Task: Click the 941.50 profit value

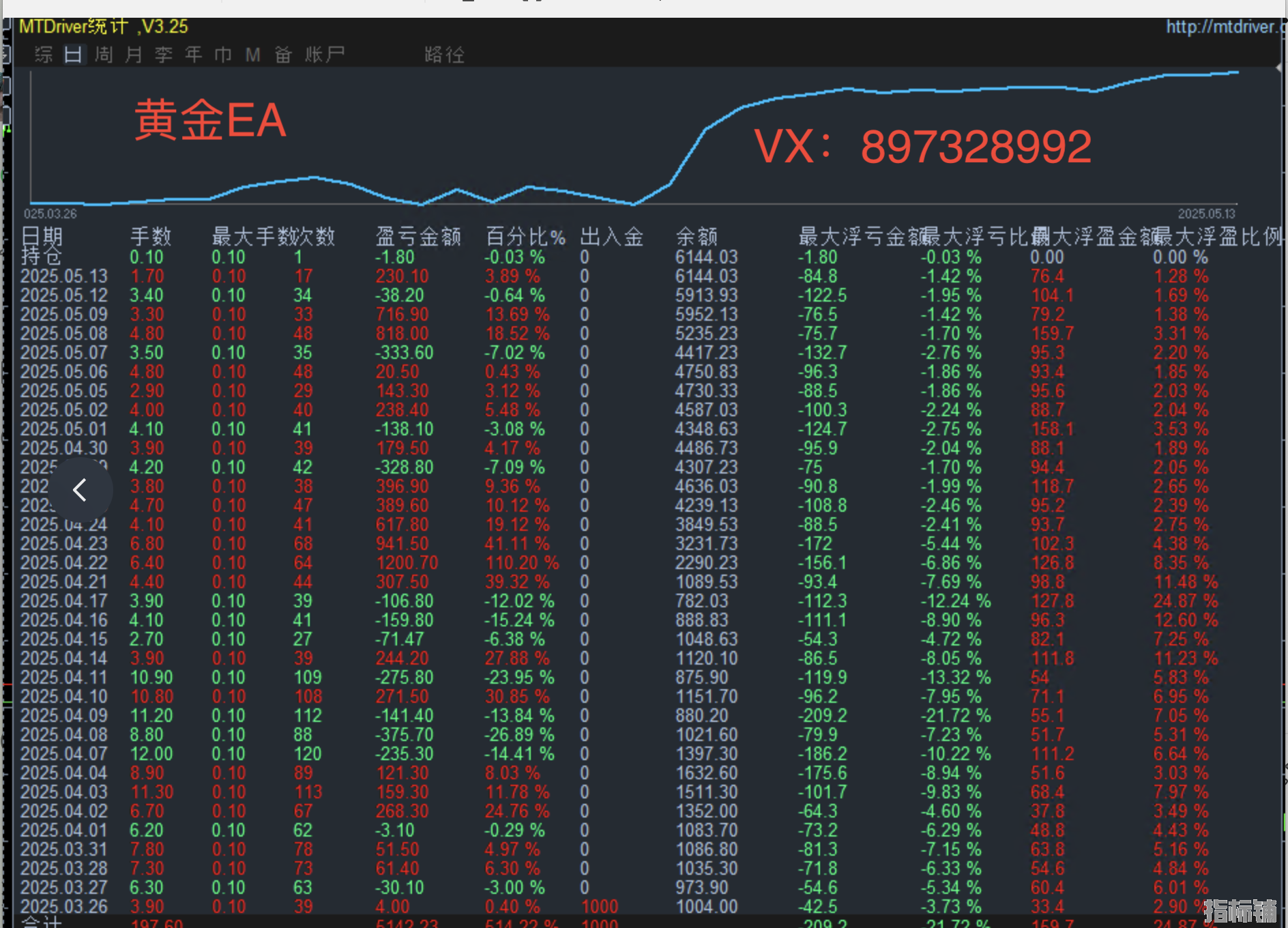Action: [x=402, y=544]
